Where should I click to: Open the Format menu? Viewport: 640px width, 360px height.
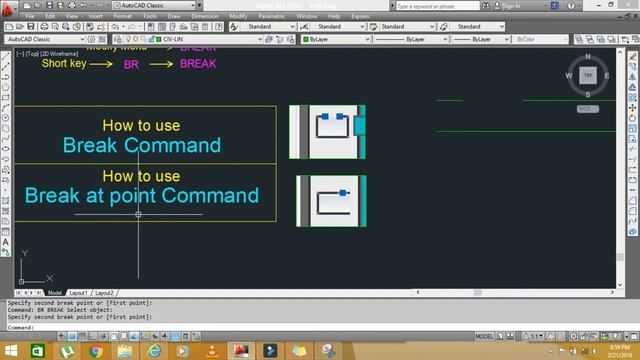122,16
